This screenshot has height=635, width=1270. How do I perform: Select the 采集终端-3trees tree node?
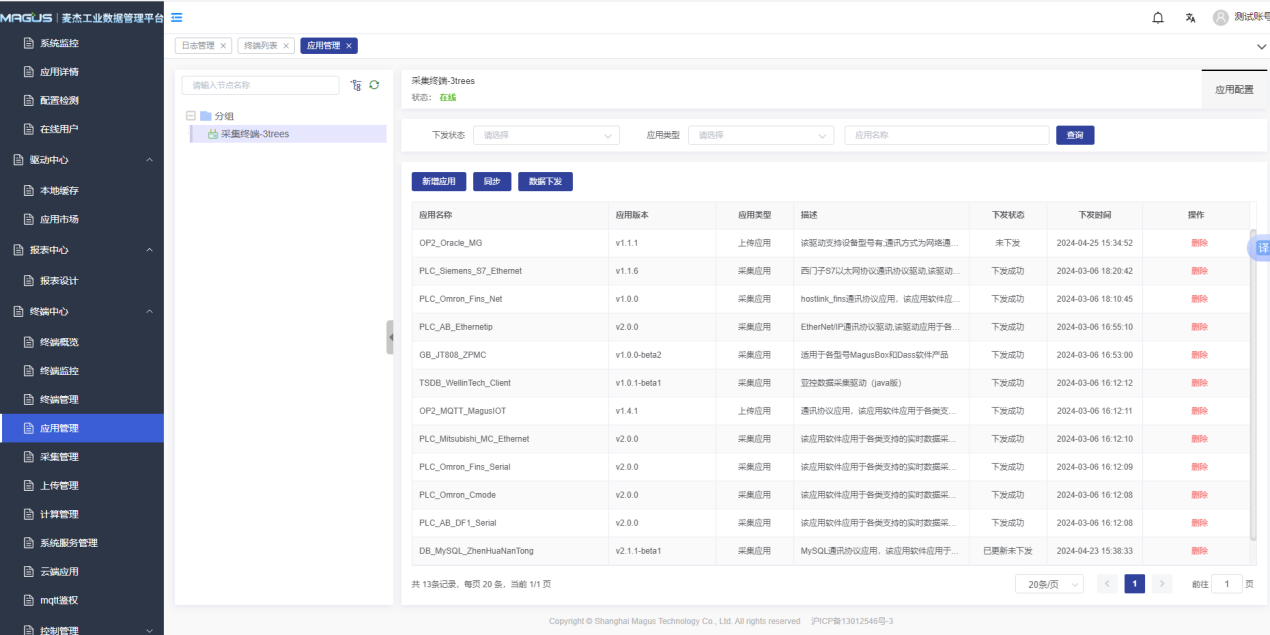point(254,134)
